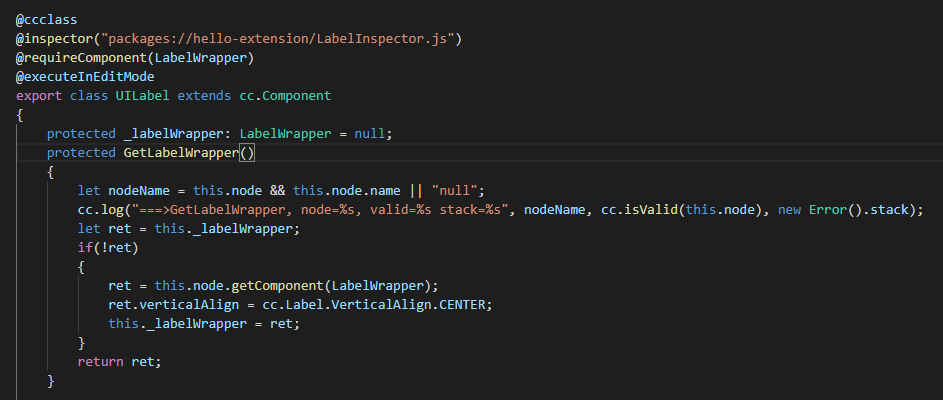Click the @ccclass decorator
The image size is (943, 400).
tap(48, 19)
